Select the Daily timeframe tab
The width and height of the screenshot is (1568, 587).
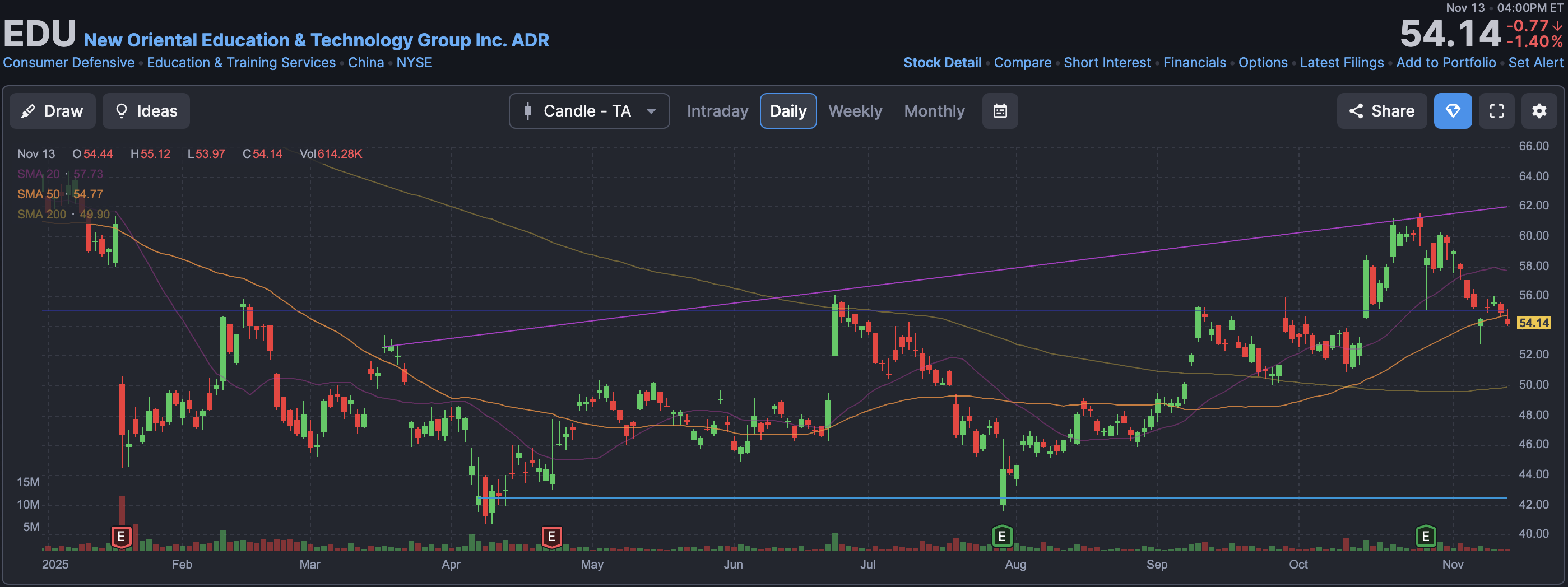coord(788,111)
